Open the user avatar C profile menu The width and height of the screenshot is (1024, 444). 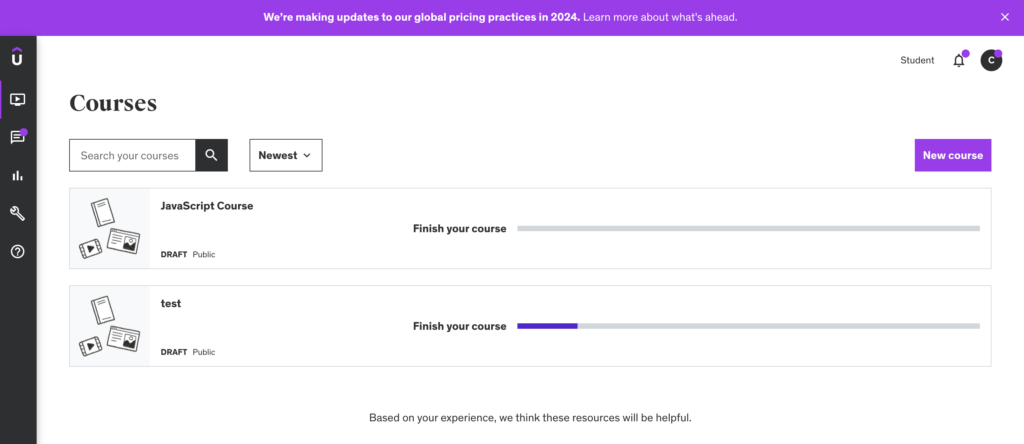(x=991, y=60)
